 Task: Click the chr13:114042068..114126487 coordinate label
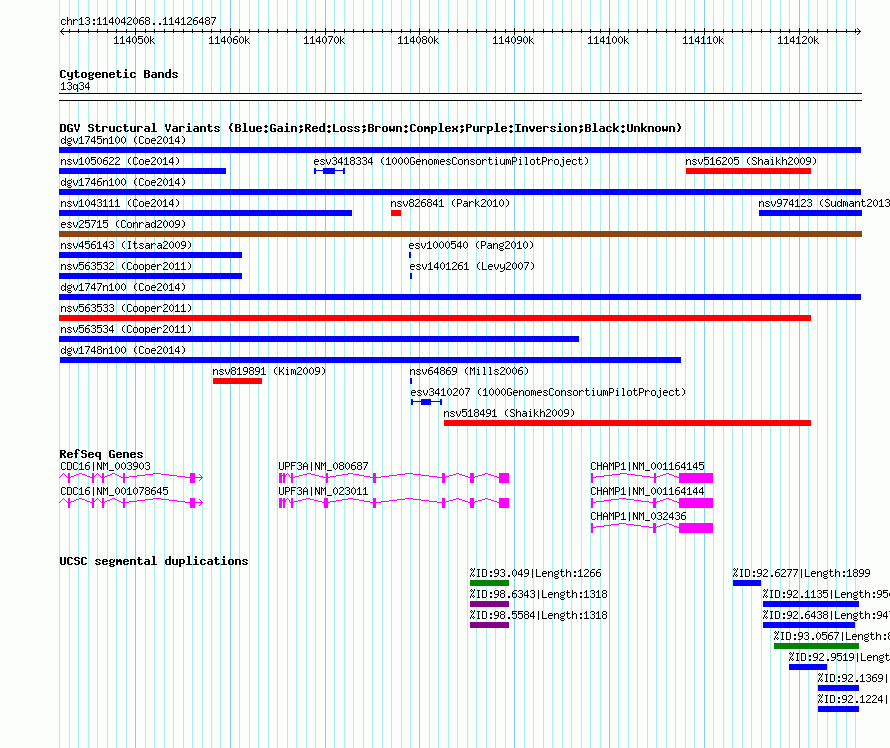pos(138,21)
